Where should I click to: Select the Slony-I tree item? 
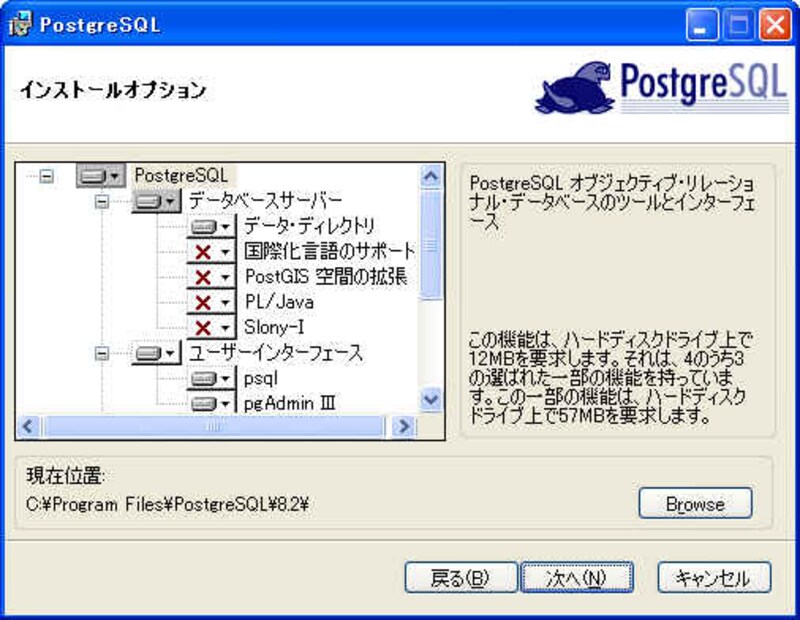click(x=274, y=327)
